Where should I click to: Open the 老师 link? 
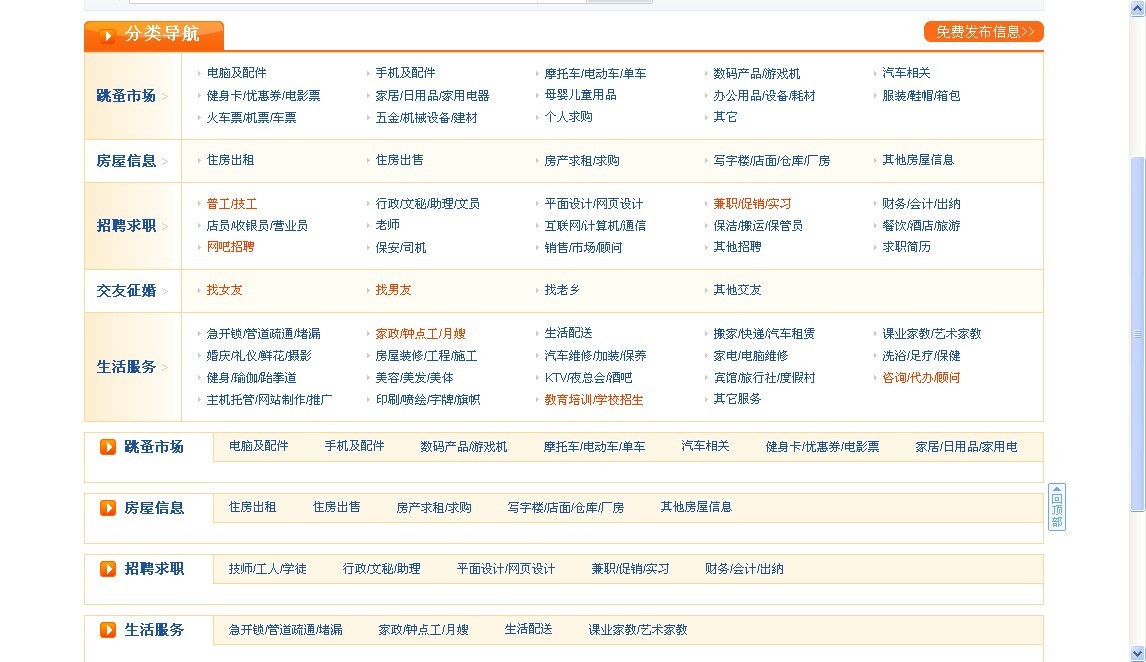(x=387, y=225)
